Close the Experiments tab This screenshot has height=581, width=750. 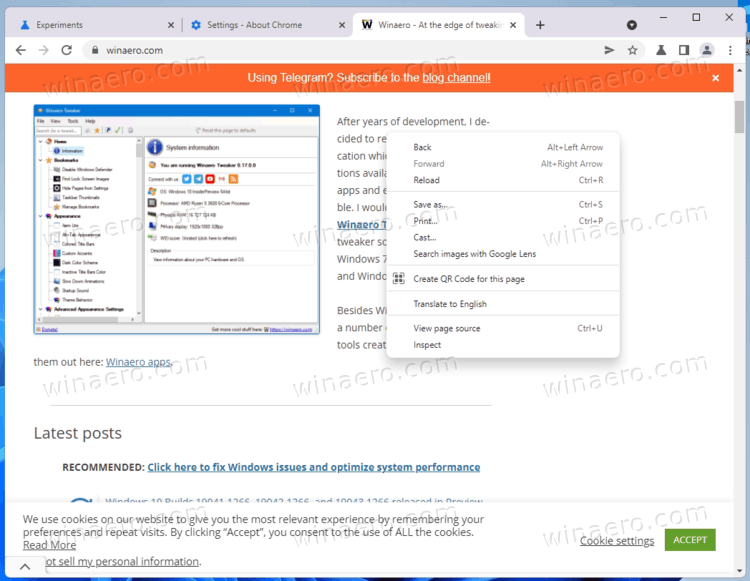pyautogui.click(x=171, y=25)
